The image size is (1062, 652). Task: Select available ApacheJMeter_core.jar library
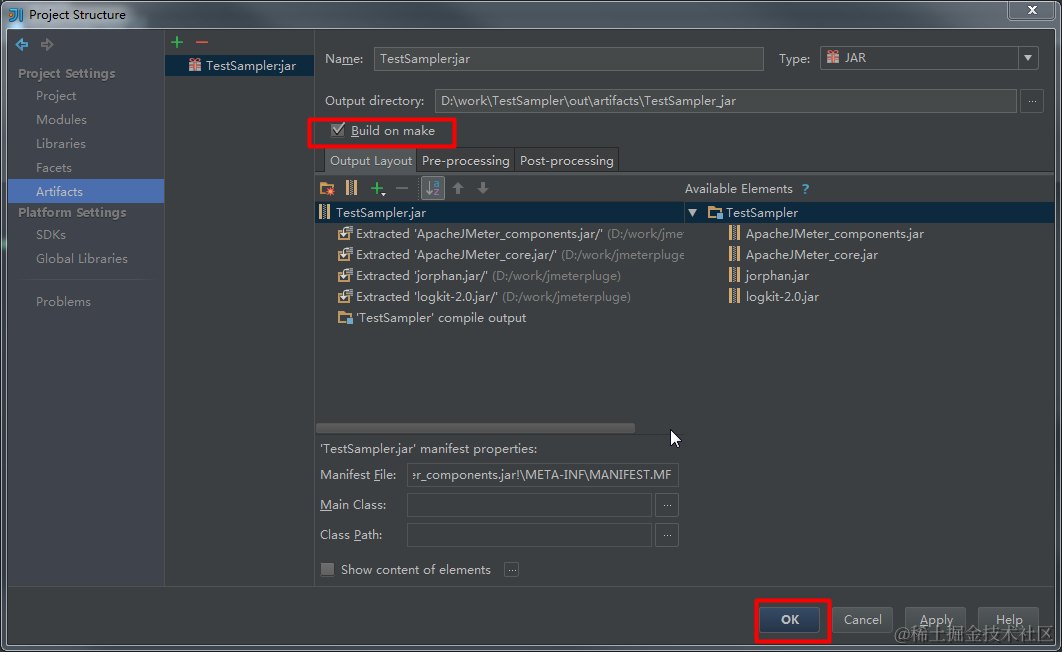pos(803,255)
